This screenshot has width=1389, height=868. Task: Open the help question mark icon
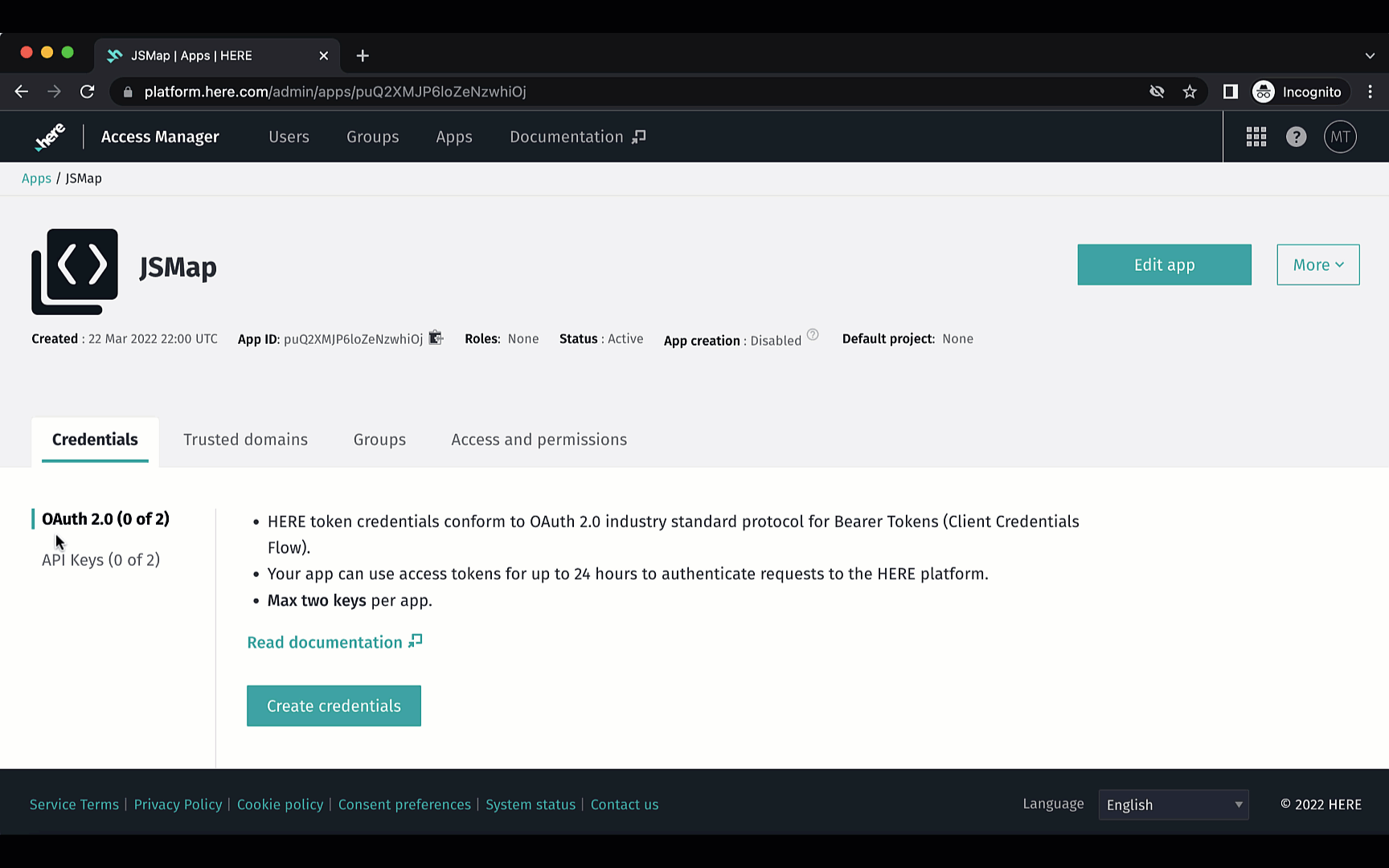pyautogui.click(x=1297, y=137)
